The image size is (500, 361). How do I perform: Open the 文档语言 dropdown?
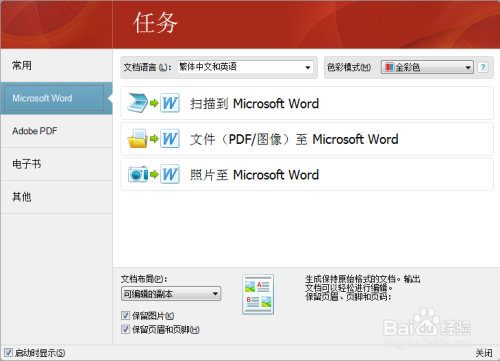click(x=245, y=67)
